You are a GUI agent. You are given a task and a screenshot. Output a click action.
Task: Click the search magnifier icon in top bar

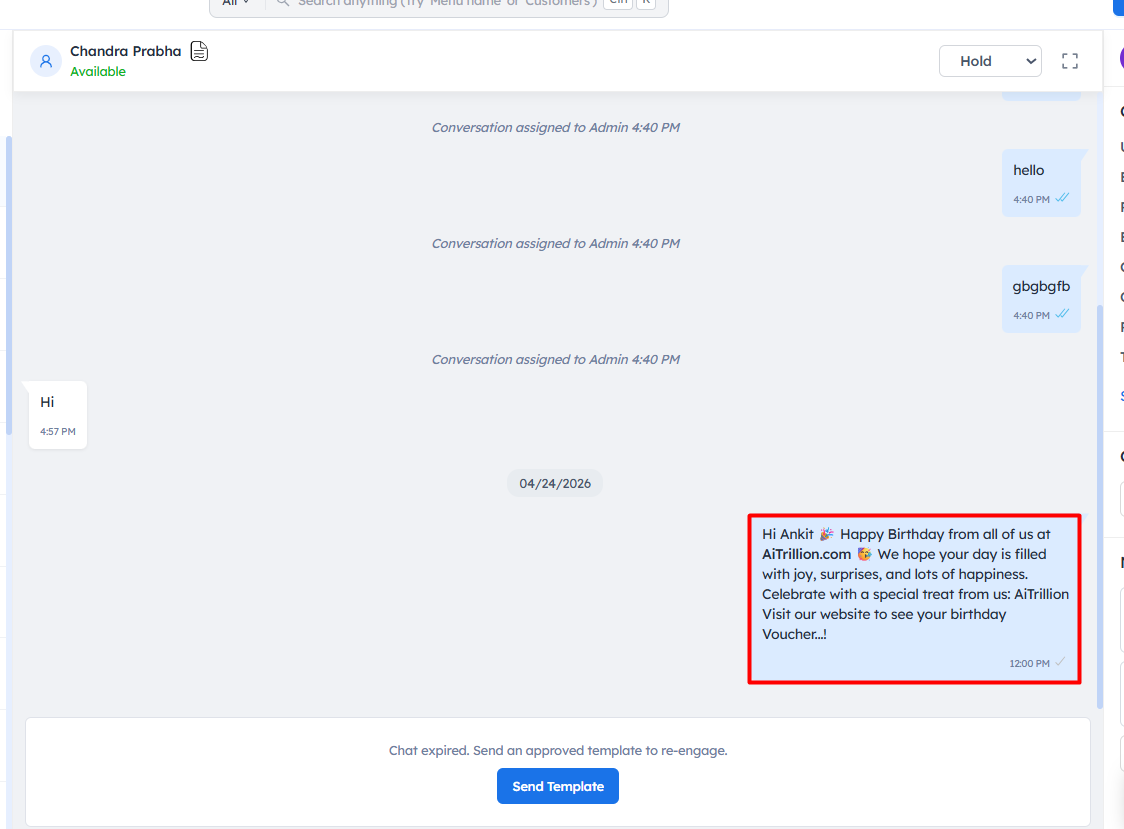(282, 3)
